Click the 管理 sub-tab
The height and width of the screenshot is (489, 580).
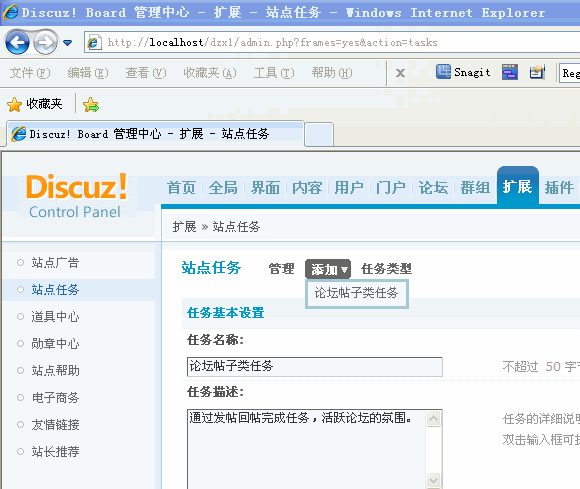[281, 269]
